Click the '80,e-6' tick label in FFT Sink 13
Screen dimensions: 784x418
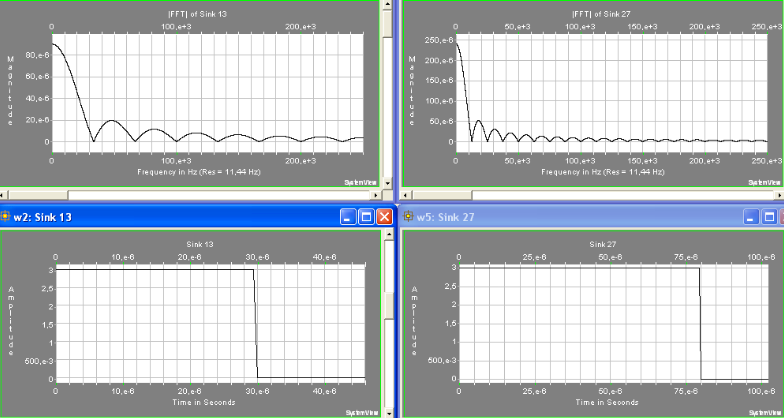point(40,55)
